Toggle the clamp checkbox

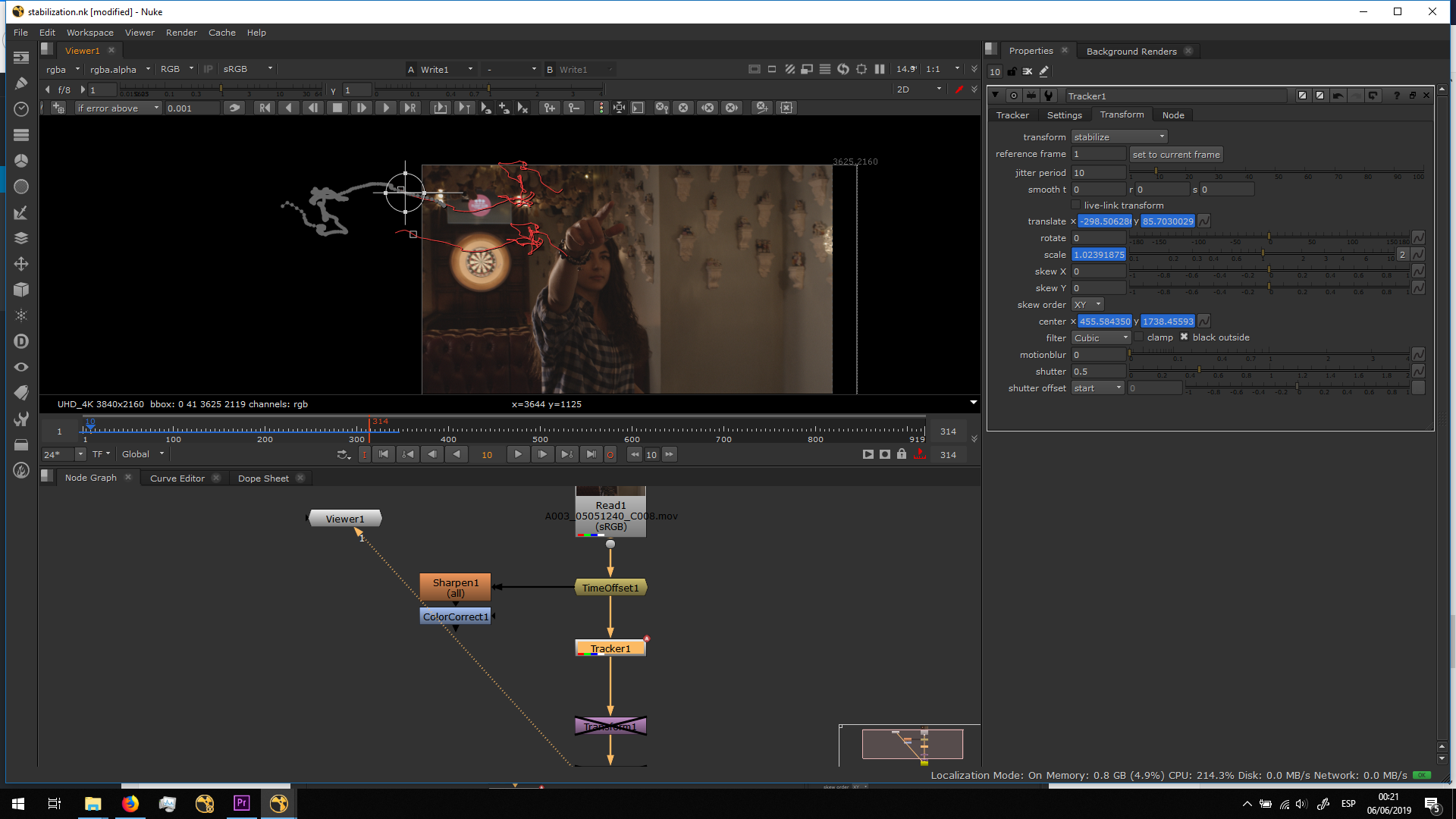(1138, 337)
